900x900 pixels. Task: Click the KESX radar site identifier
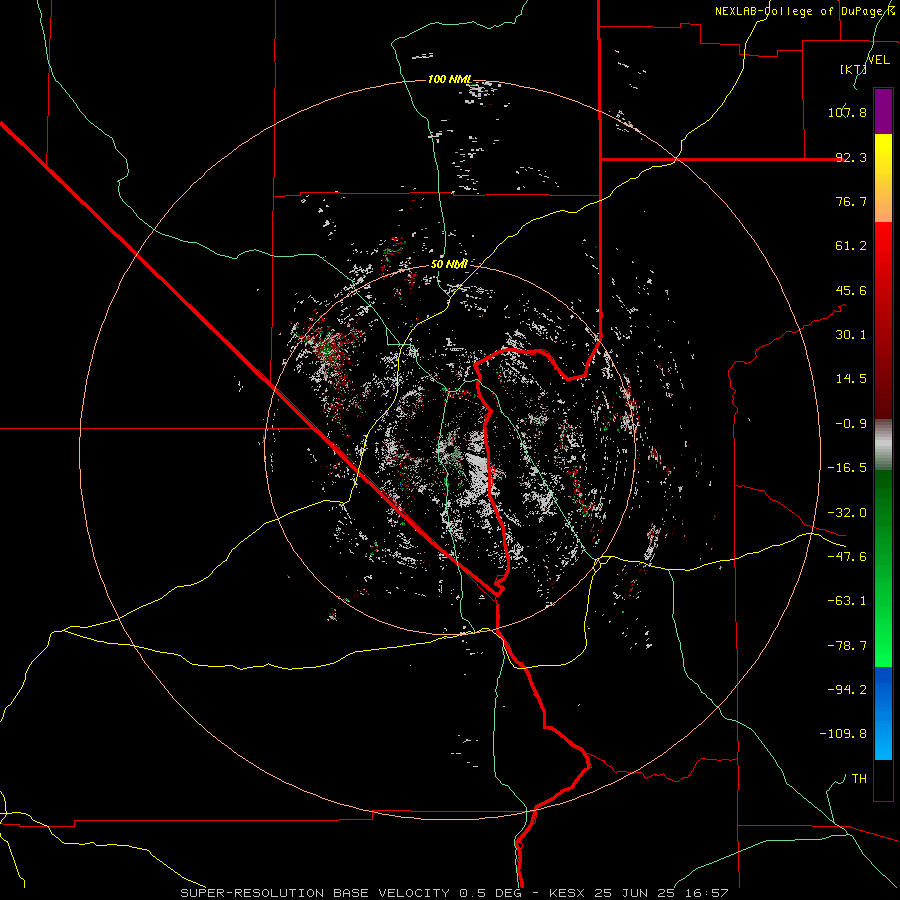[568, 893]
